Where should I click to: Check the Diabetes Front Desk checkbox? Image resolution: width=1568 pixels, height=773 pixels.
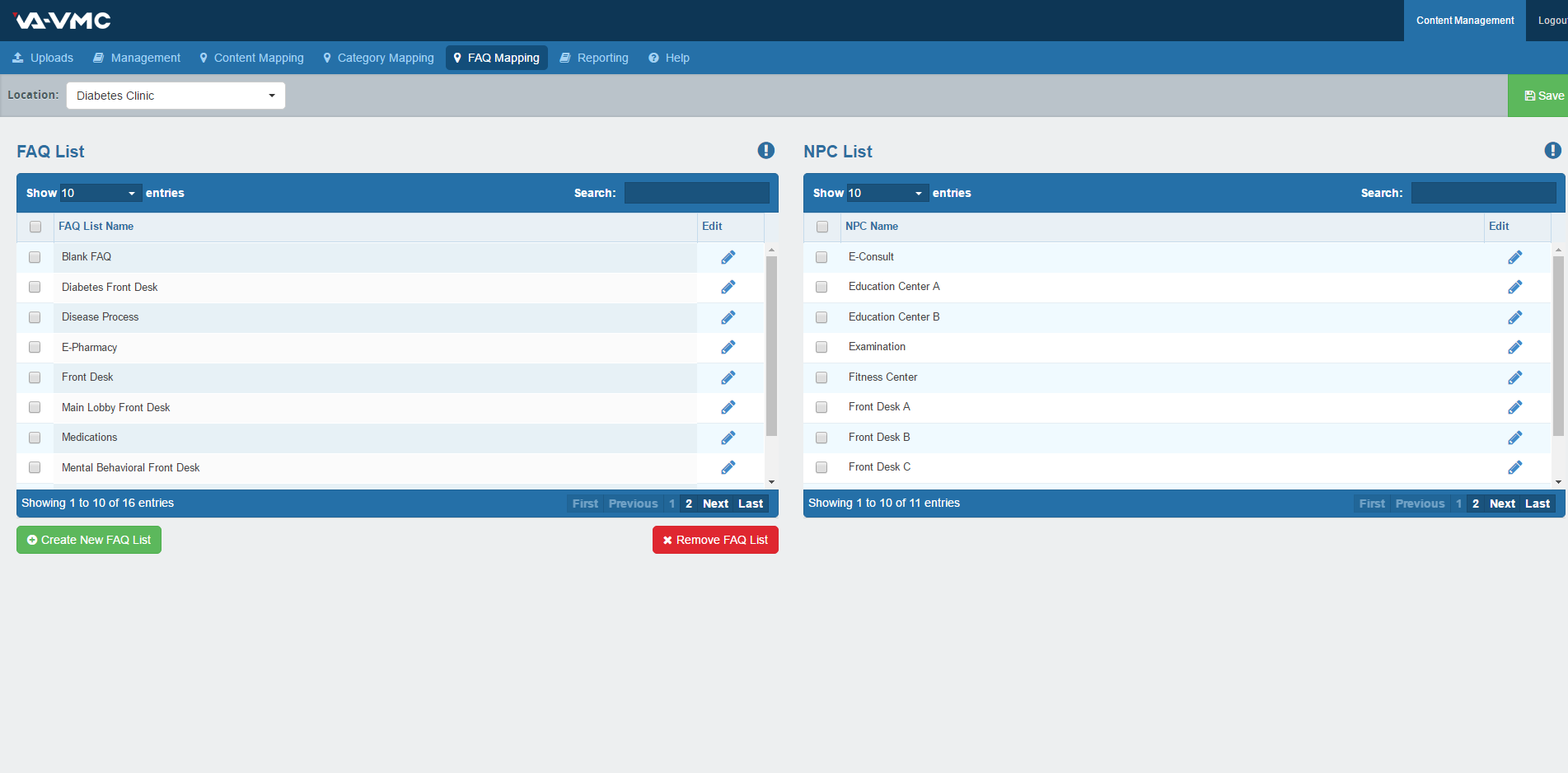click(x=35, y=287)
